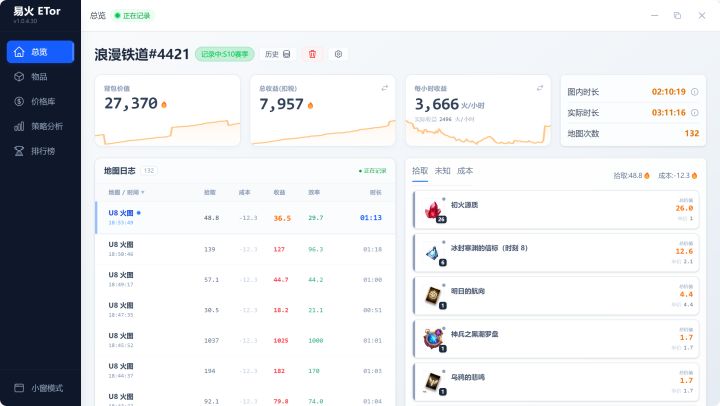
Task: Click the item icon valued at 4.4
Action: tap(433, 296)
